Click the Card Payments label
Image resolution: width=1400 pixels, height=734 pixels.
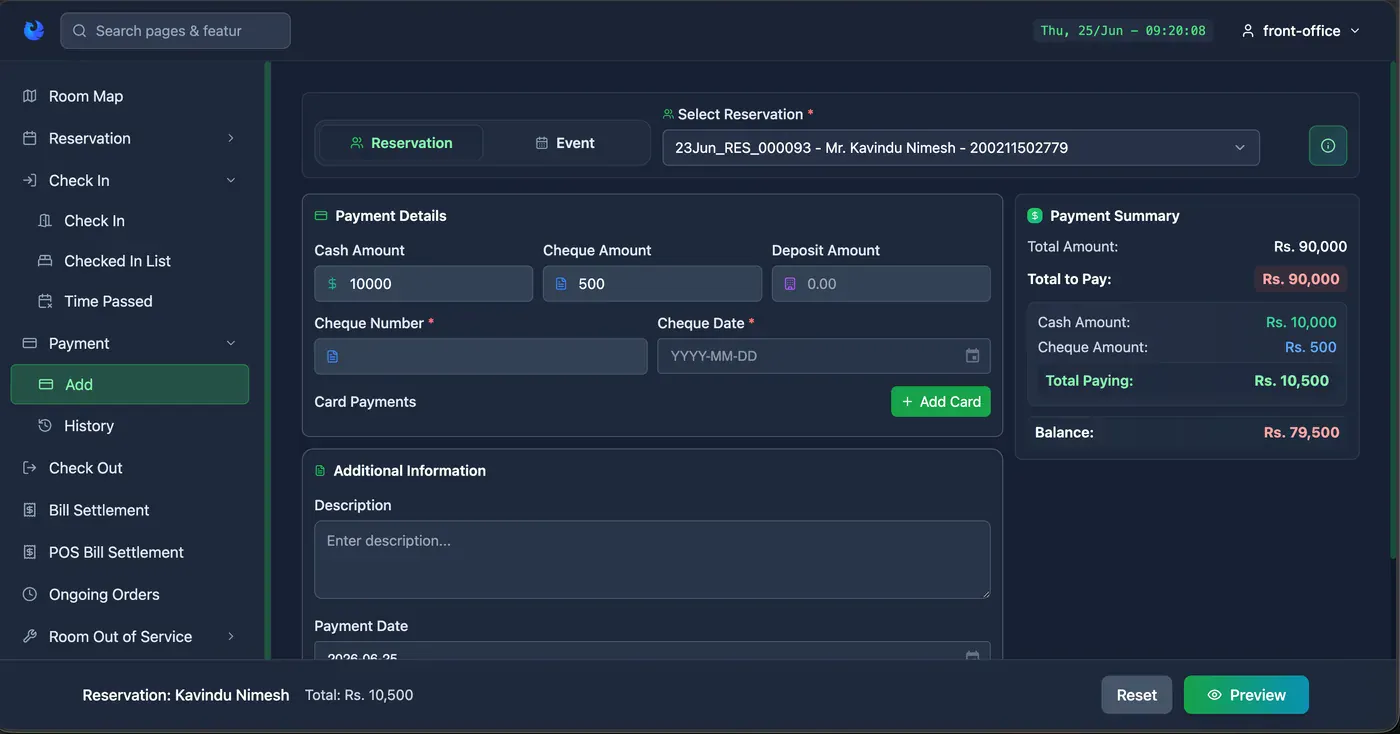point(365,402)
